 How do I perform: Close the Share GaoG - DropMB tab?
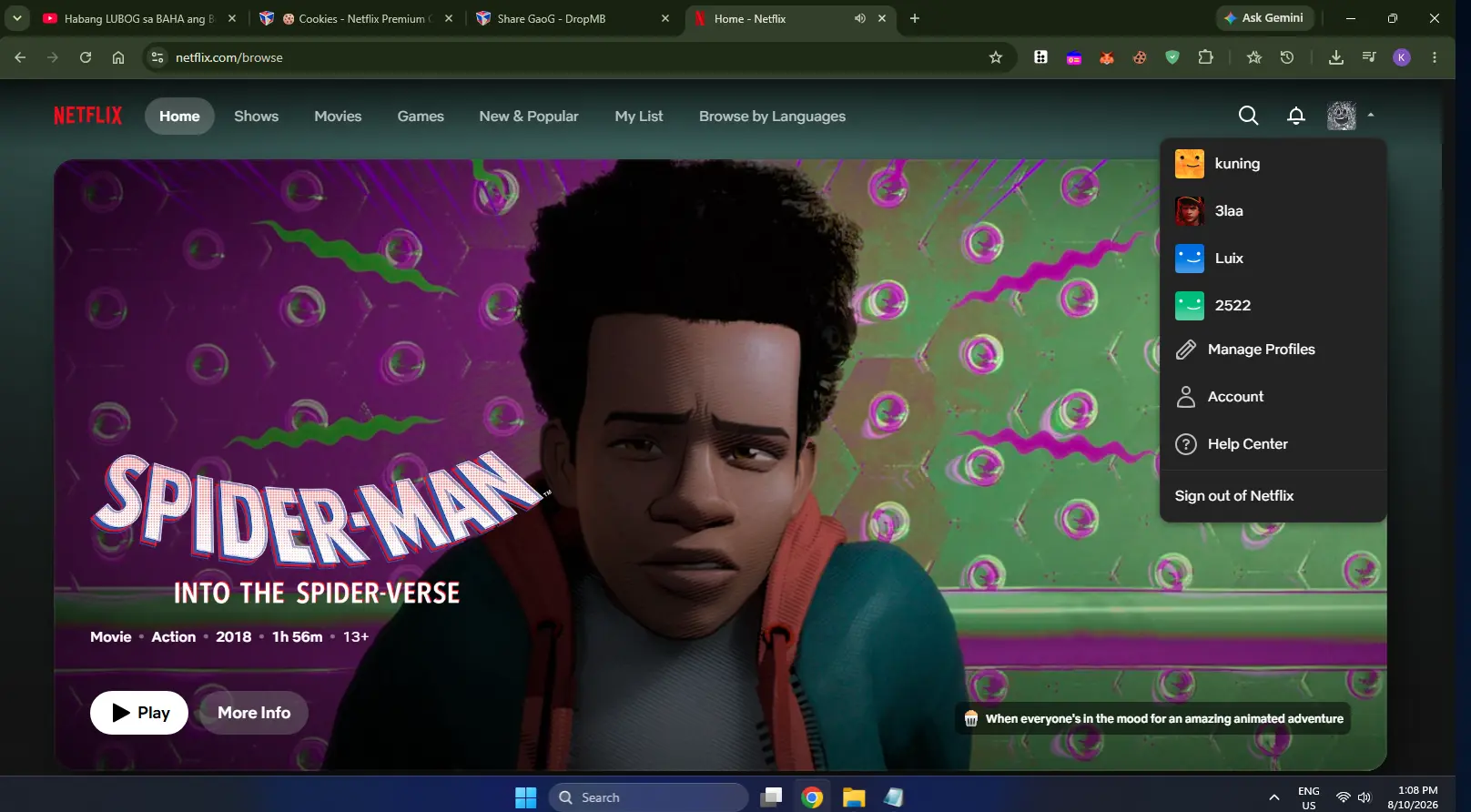[x=665, y=18]
